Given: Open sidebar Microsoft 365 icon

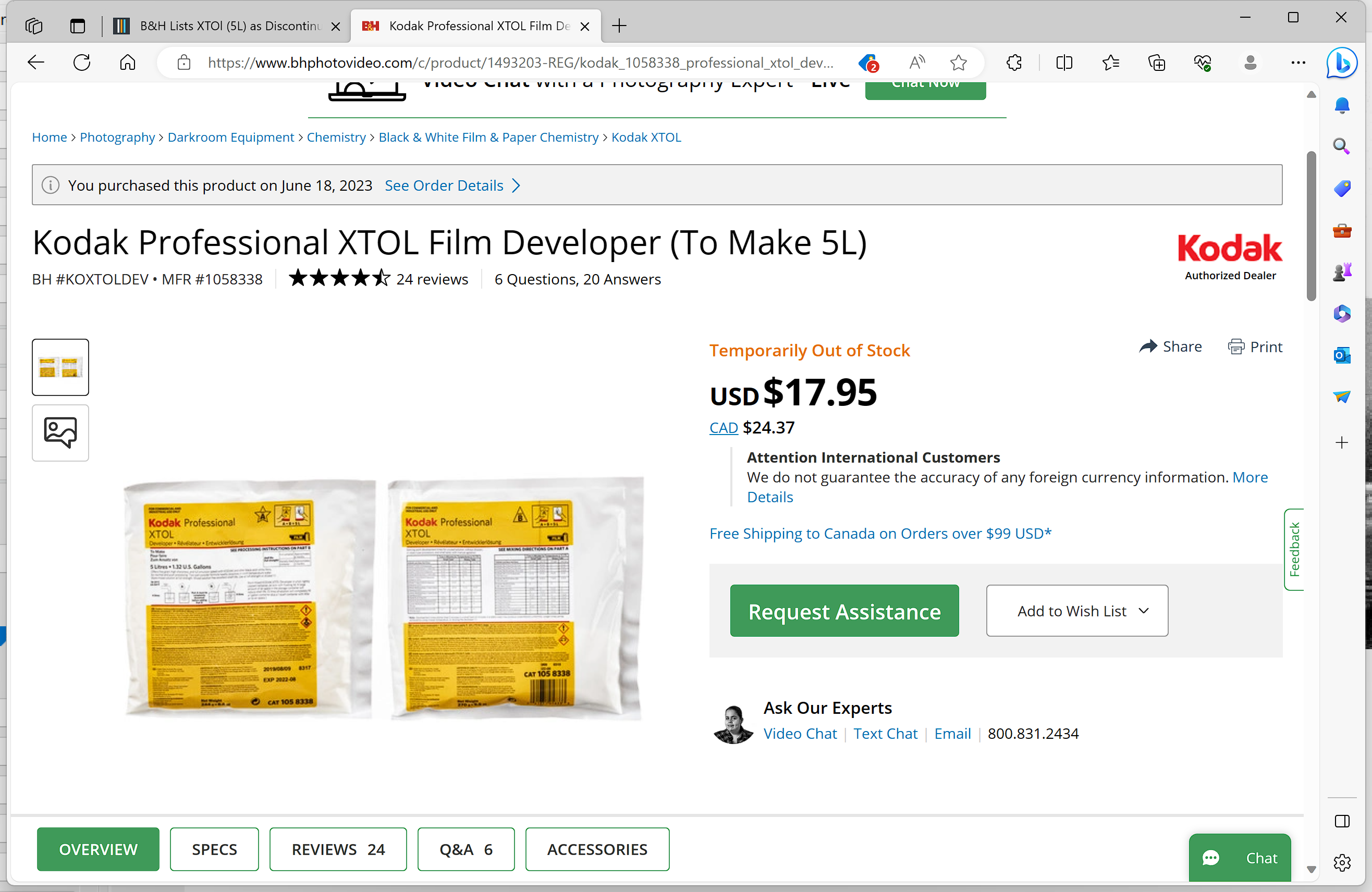Looking at the screenshot, I should click(x=1342, y=314).
